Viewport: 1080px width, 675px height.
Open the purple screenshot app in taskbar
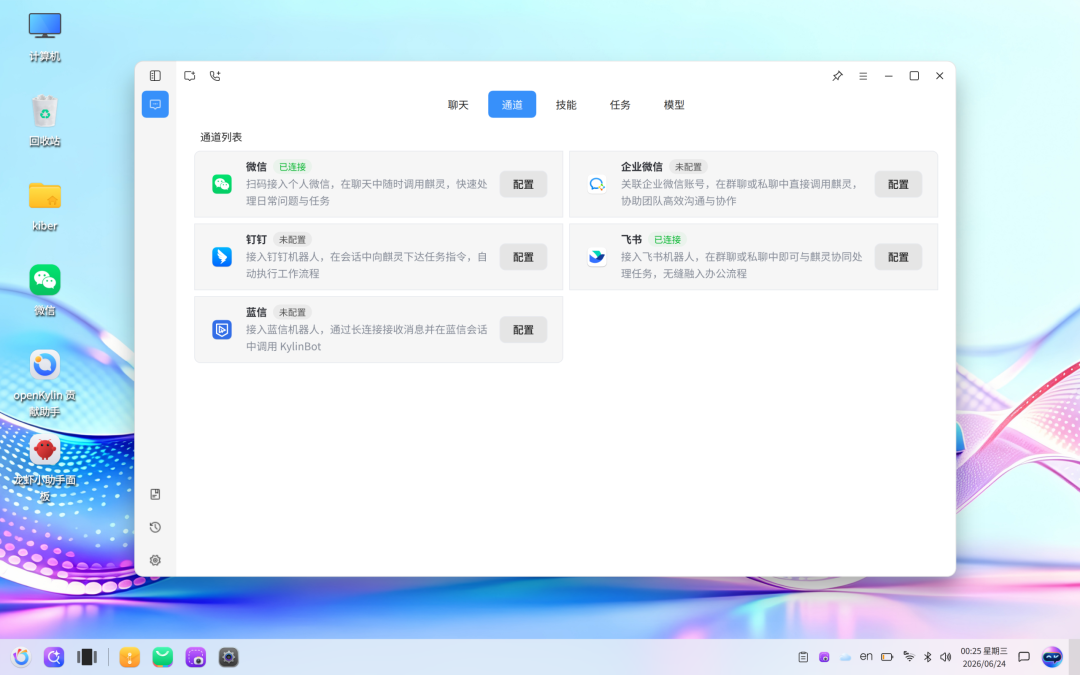click(x=196, y=657)
